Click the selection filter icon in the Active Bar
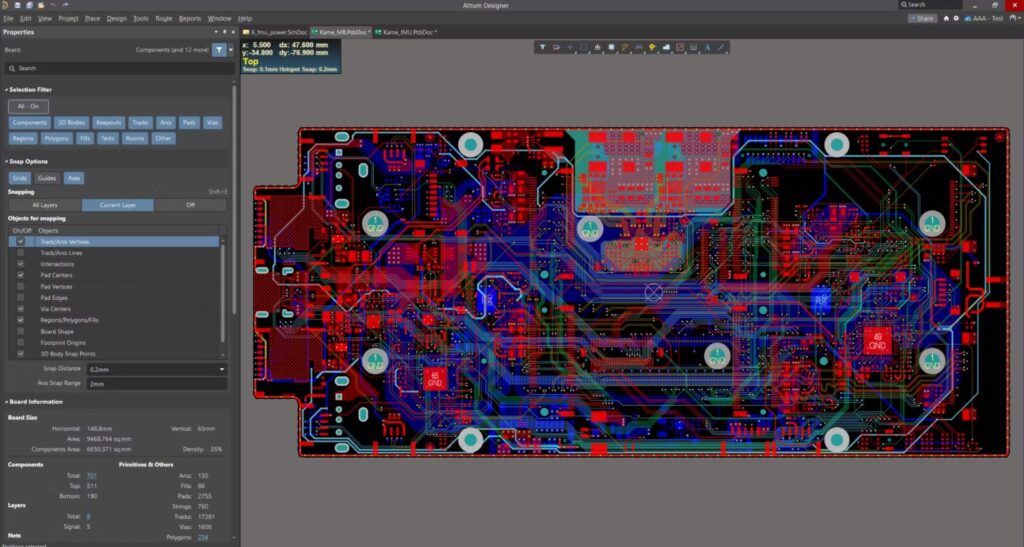 [542, 47]
